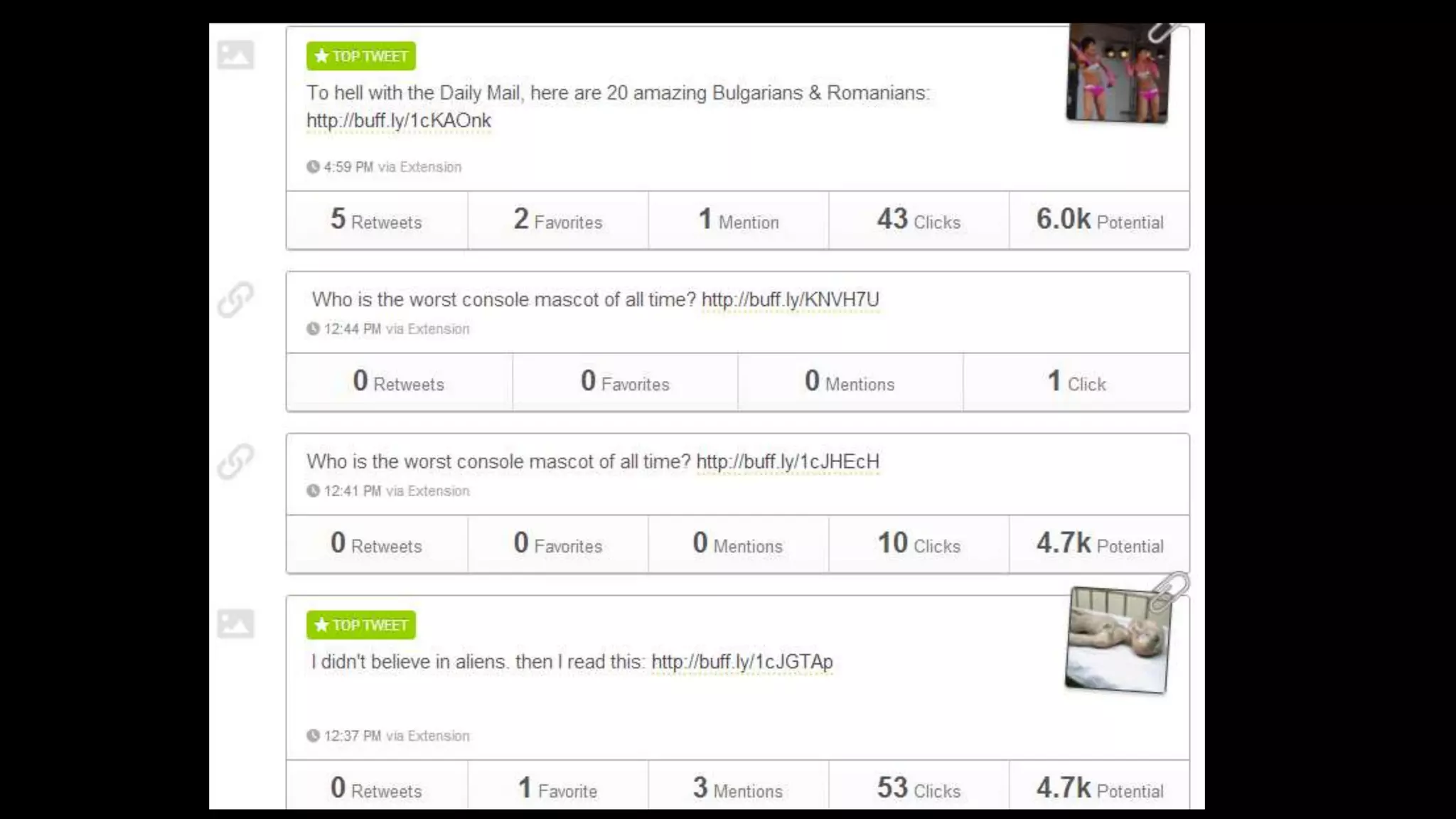The image size is (1456, 819).
Task: Click link icon beside the 1cJHEcH tweet
Action: [x=235, y=461]
